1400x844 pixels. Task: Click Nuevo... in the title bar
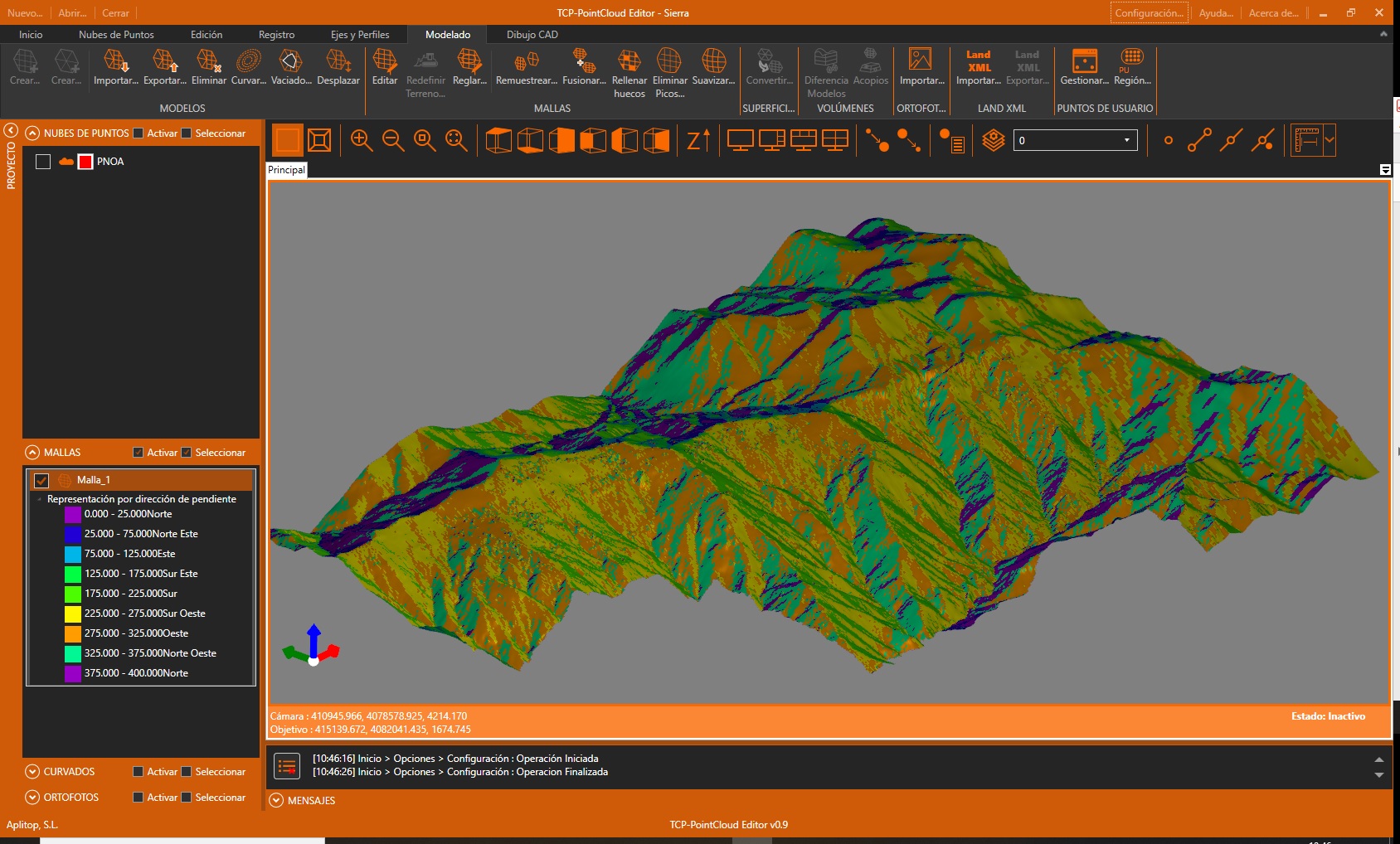tap(25, 13)
